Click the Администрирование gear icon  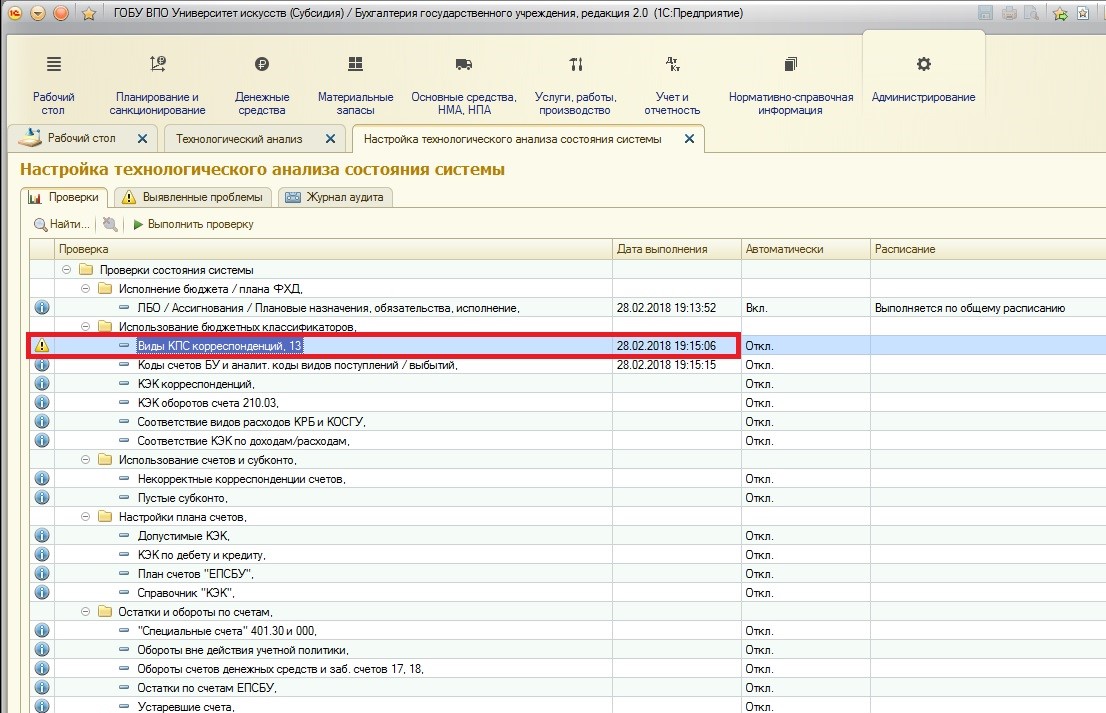(x=923, y=65)
